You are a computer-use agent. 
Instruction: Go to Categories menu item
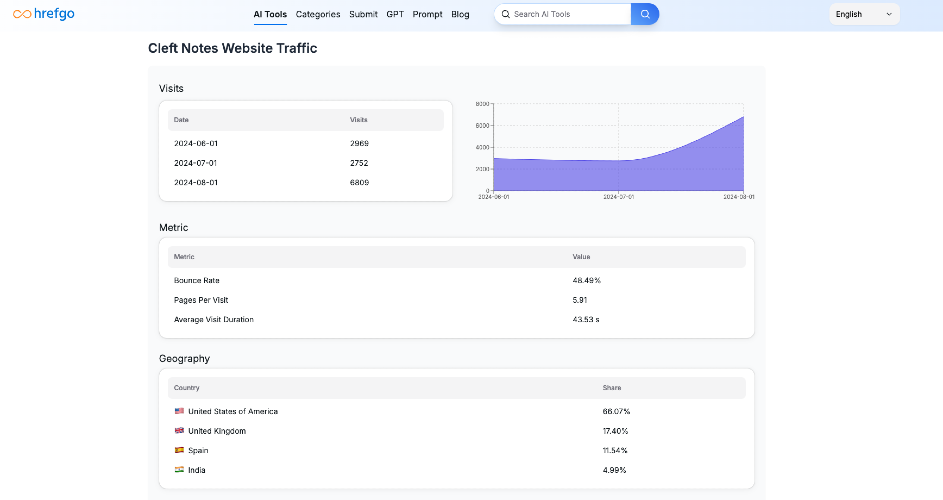coord(318,14)
